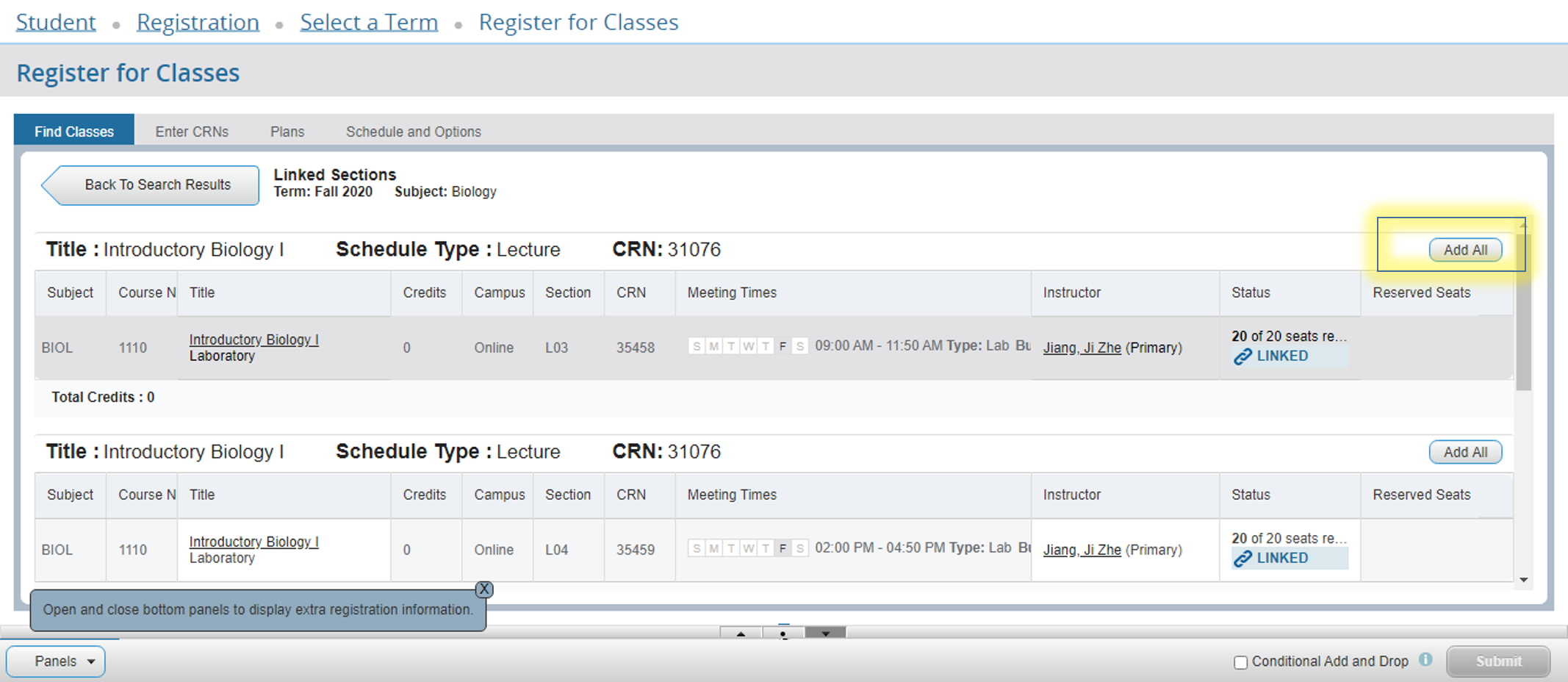Open the Panels dropdown menu
Viewport: 1568px width, 682px height.
[x=56, y=661]
